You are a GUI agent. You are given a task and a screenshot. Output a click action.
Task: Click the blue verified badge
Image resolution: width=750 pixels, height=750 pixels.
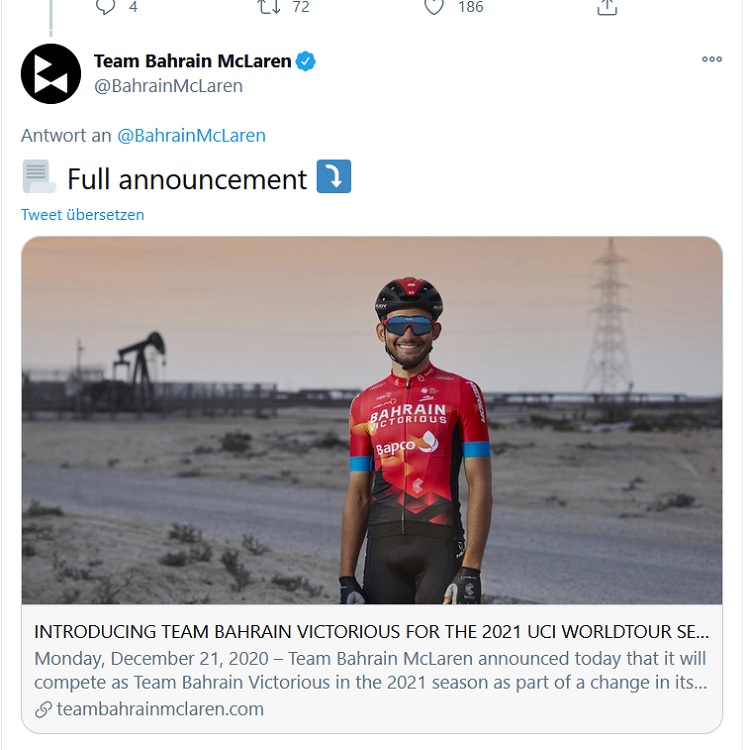tap(306, 61)
